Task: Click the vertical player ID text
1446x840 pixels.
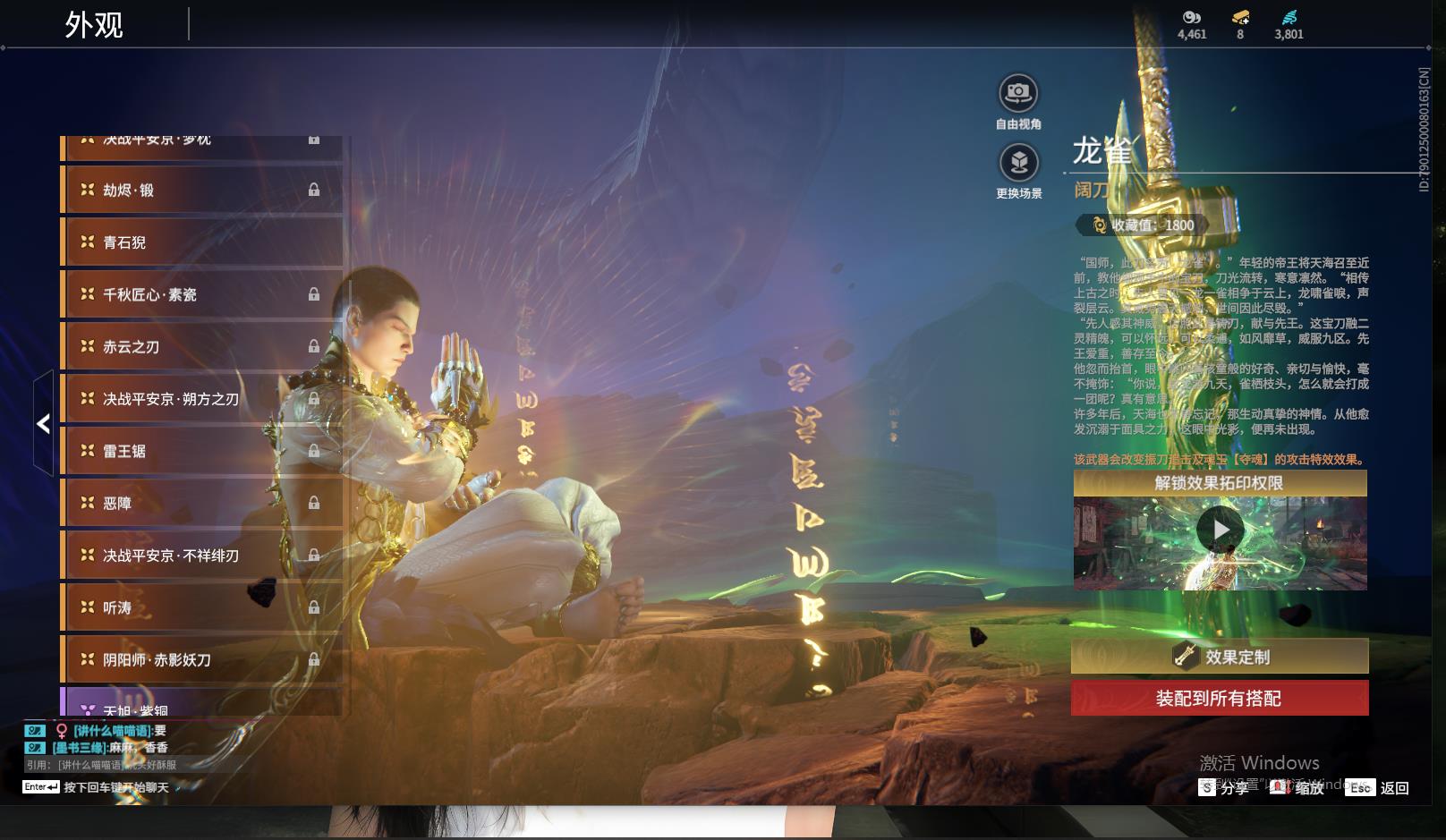Action: [x=1424, y=129]
